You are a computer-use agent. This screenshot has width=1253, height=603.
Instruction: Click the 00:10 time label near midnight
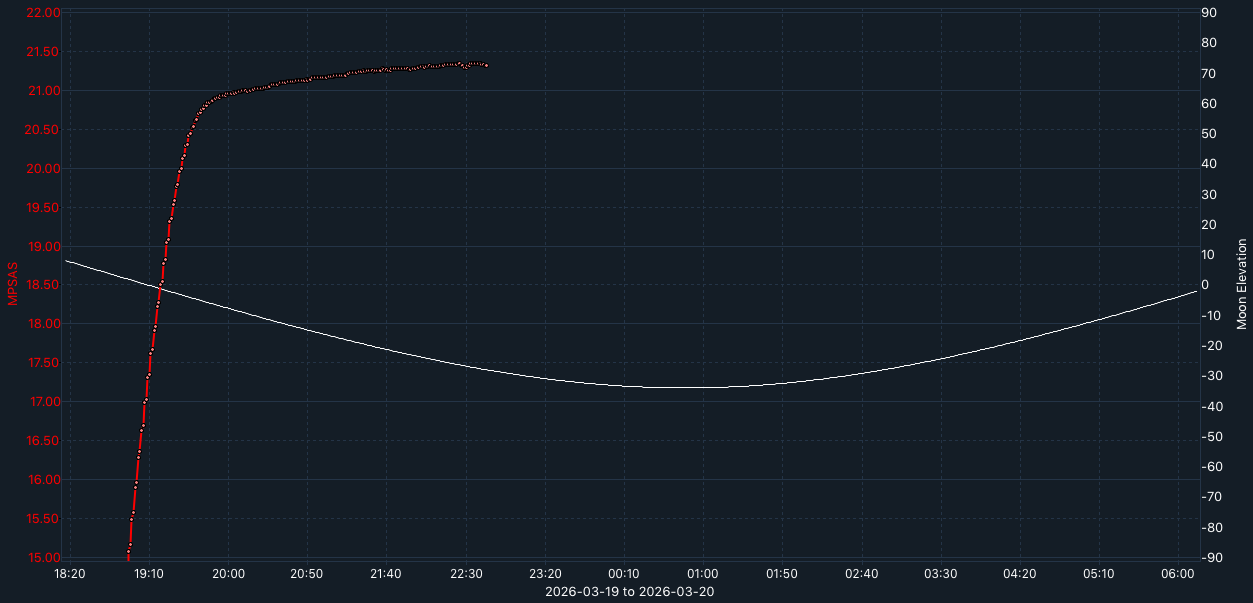point(624,574)
